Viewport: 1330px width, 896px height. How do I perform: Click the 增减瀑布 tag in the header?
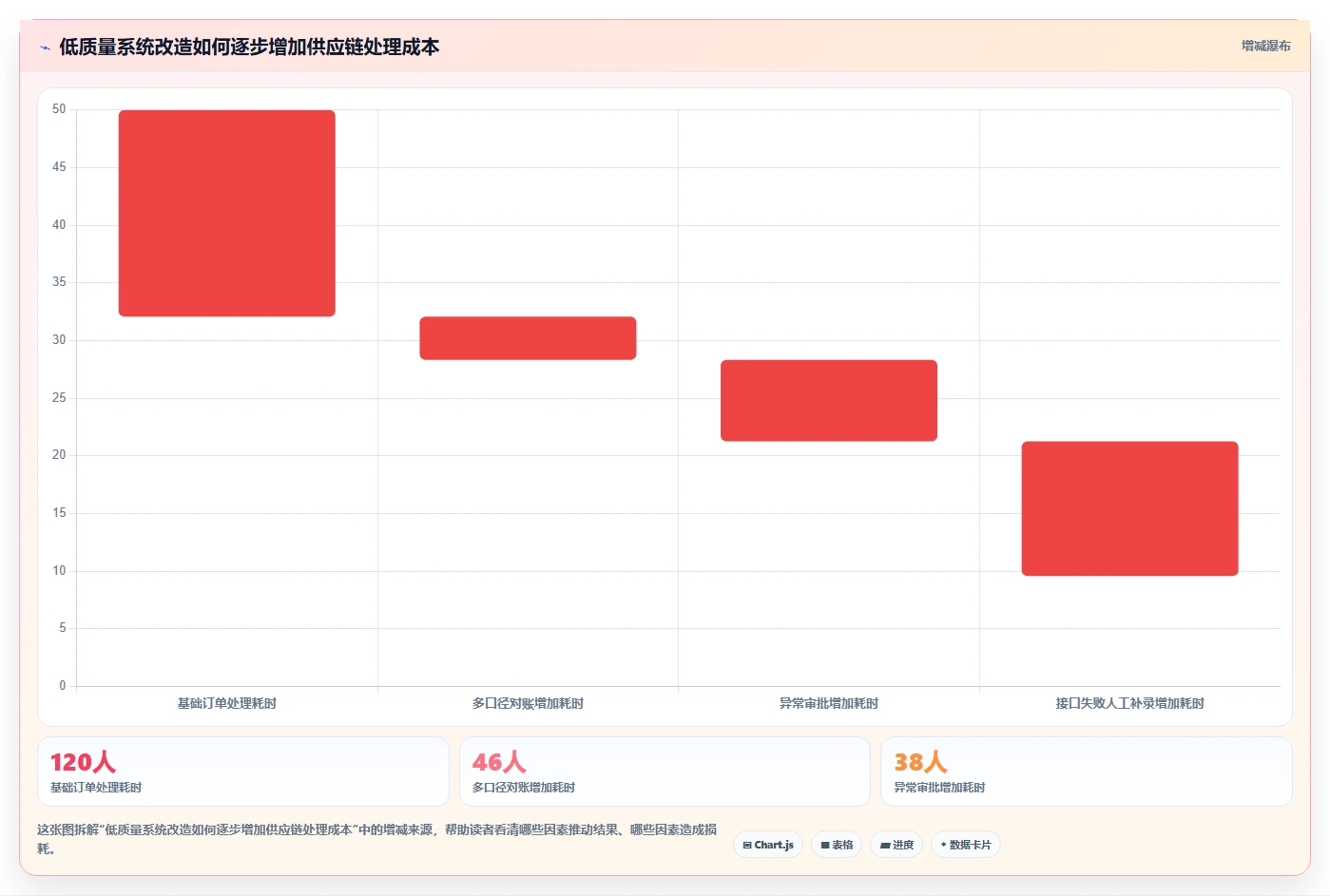[1265, 46]
